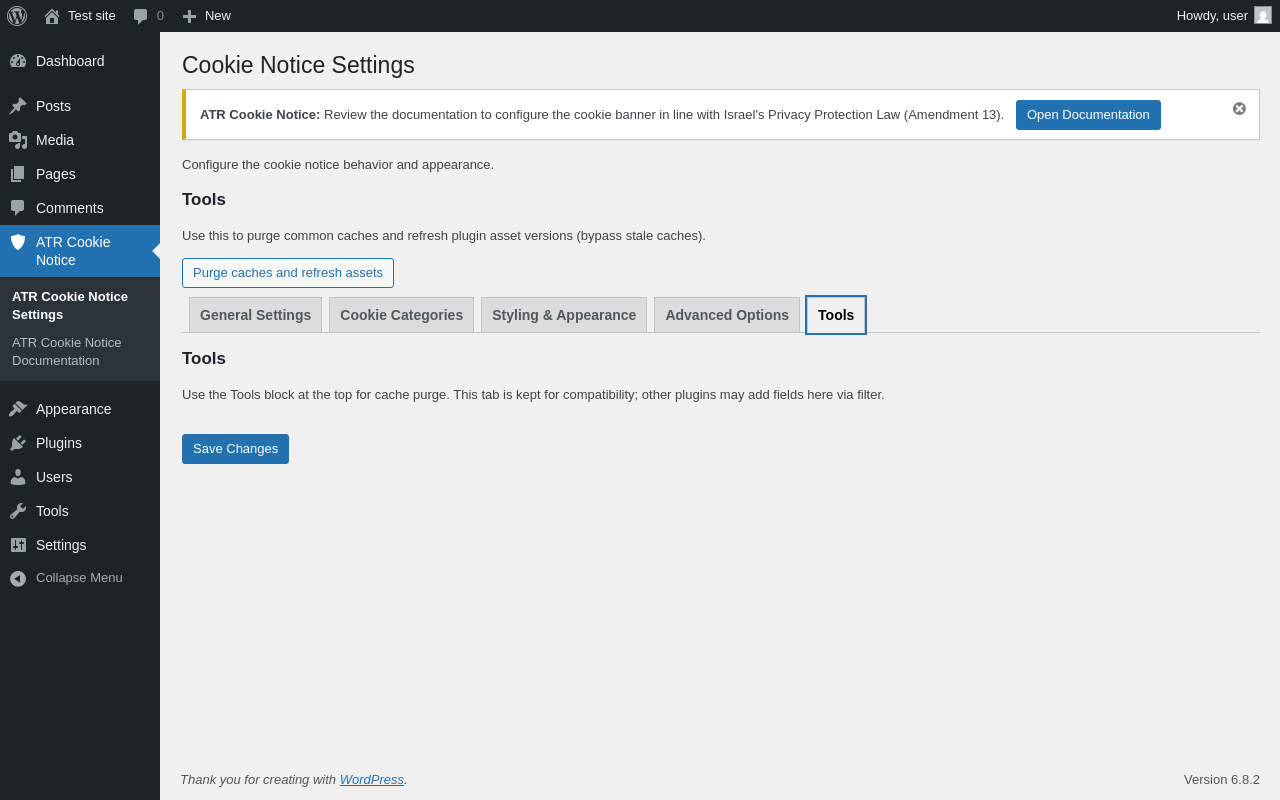Open the Advanced Options tab

pos(727,315)
